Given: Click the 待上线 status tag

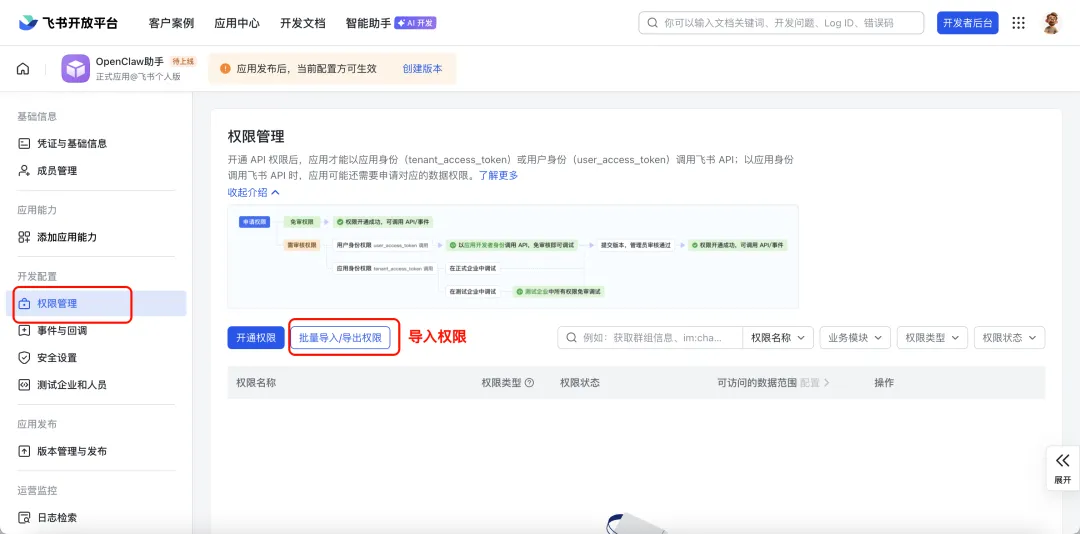Looking at the screenshot, I should (x=184, y=61).
